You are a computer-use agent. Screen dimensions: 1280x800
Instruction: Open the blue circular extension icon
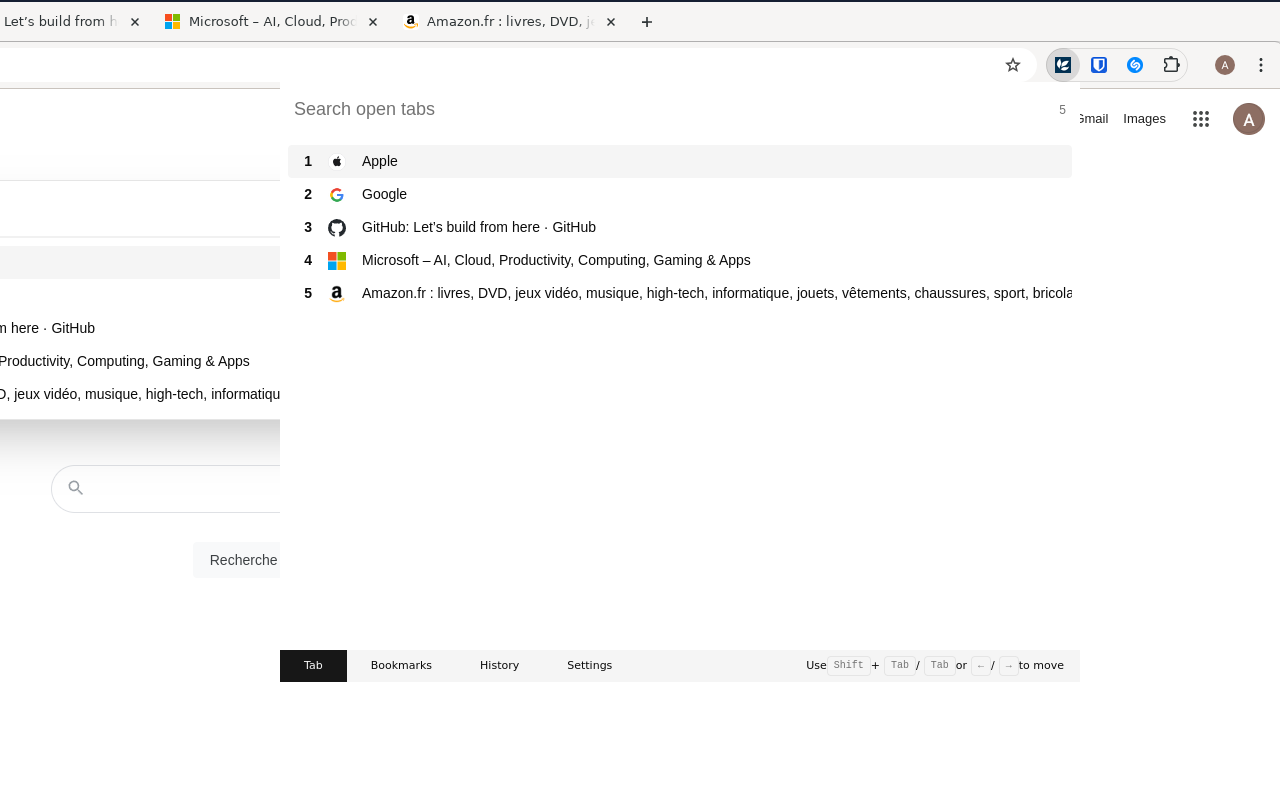[x=1135, y=65]
